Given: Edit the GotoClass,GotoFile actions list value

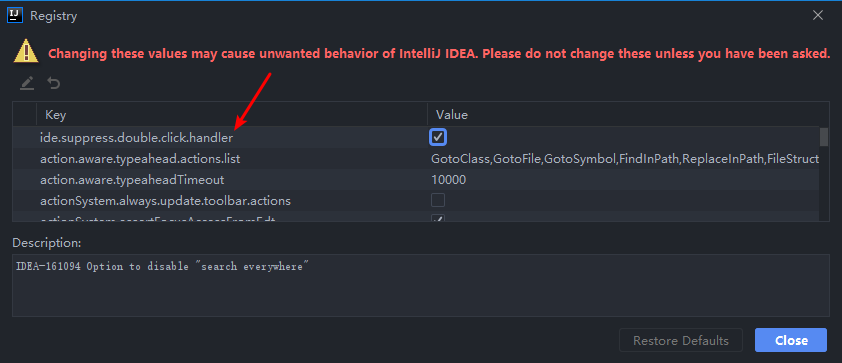Looking at the screenshot, I should coord(625,159).
